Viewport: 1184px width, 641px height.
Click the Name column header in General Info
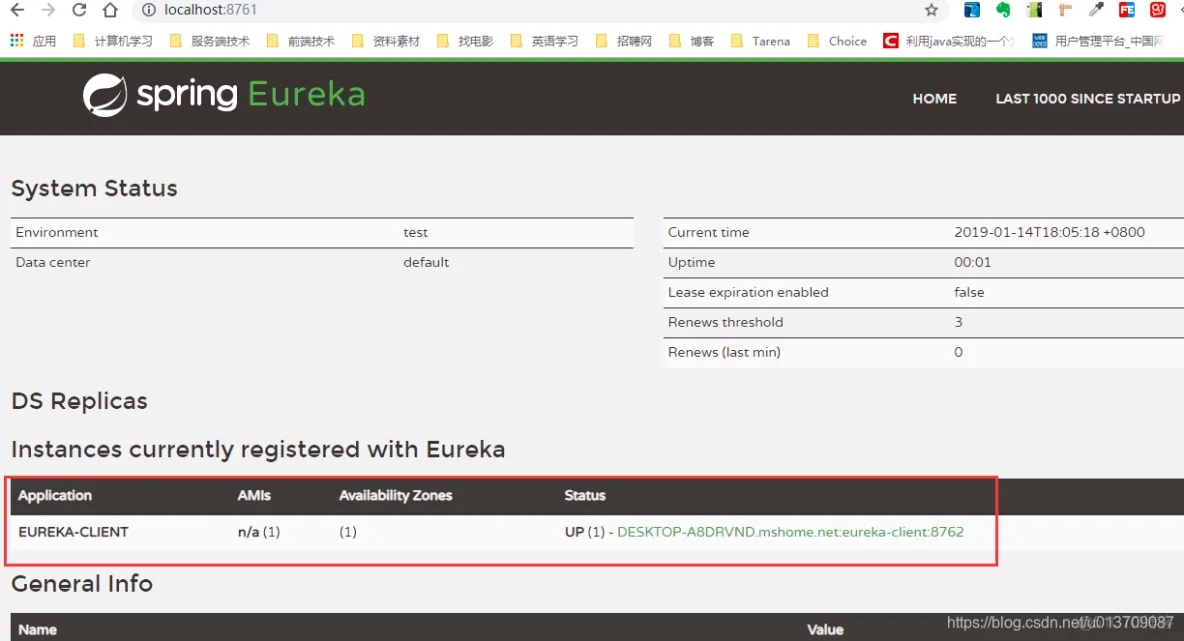click(38, 630)
